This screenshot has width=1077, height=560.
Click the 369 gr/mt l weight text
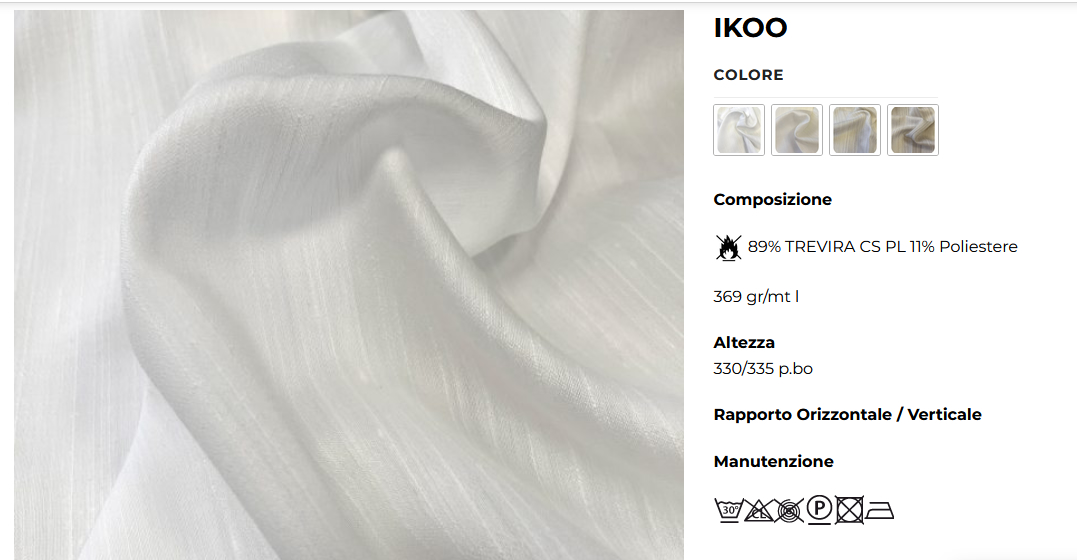pyautogui.click(x=756, y=297)
